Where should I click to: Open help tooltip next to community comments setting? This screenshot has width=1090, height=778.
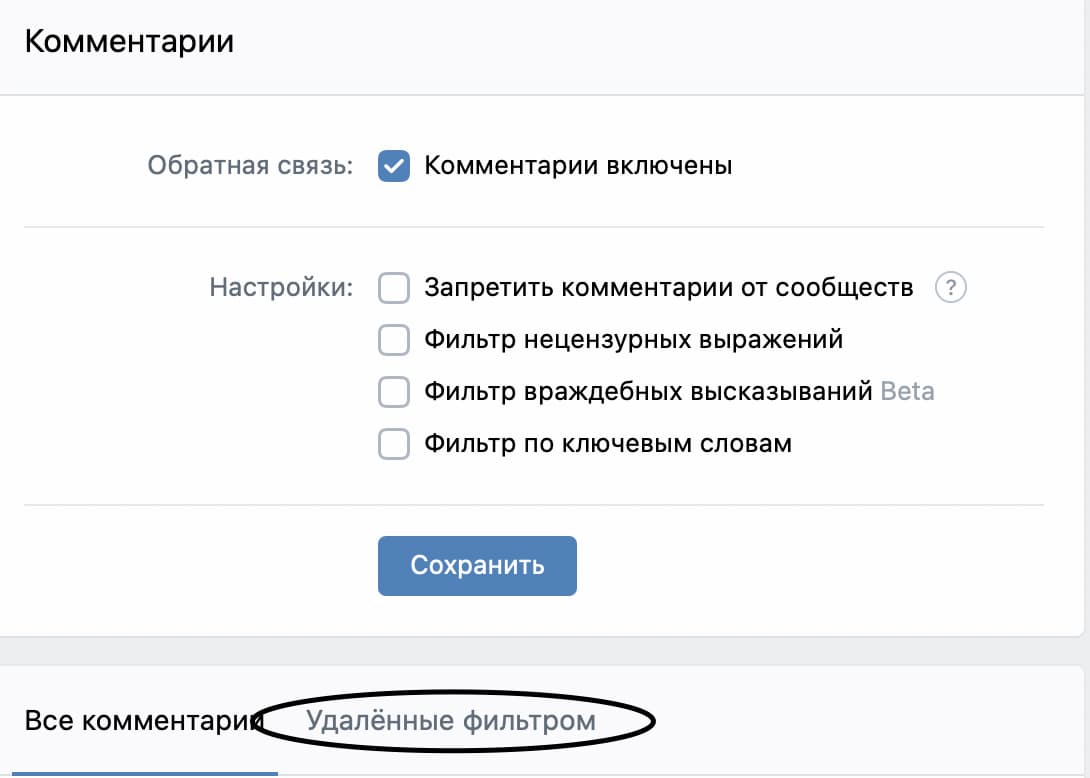pyautogui.click(x=951, y=288)
